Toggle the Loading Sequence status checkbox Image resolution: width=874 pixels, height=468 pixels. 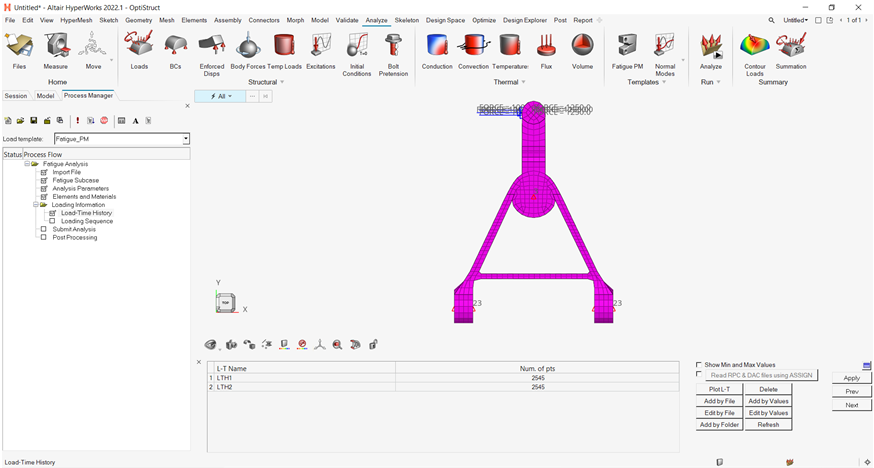click(x=52, y=221)
